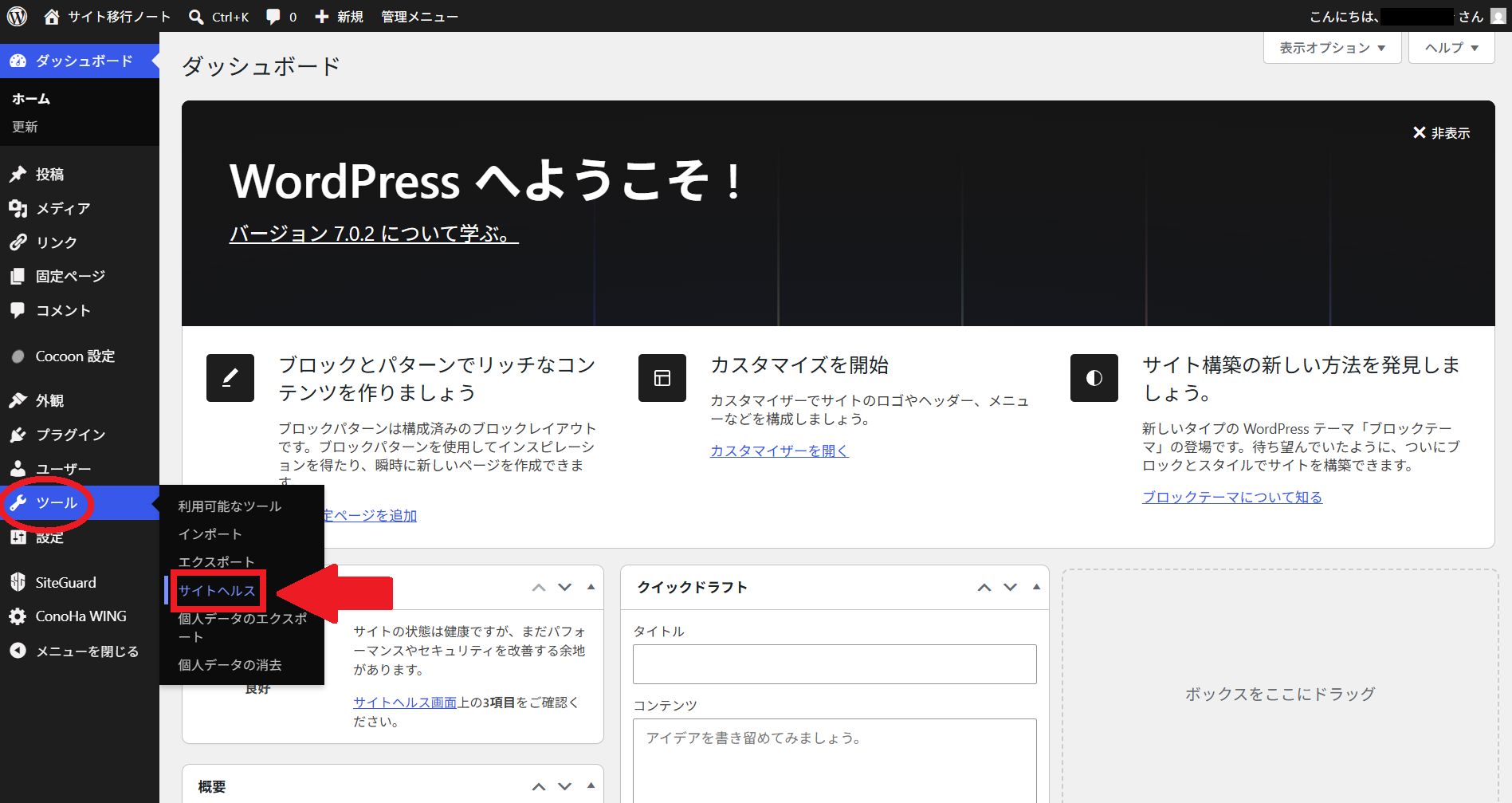The width and height of the screenshot is (1512, 803).
Task: Open 固定ページ icon in sidebar
Action: (x=18, y=276)
